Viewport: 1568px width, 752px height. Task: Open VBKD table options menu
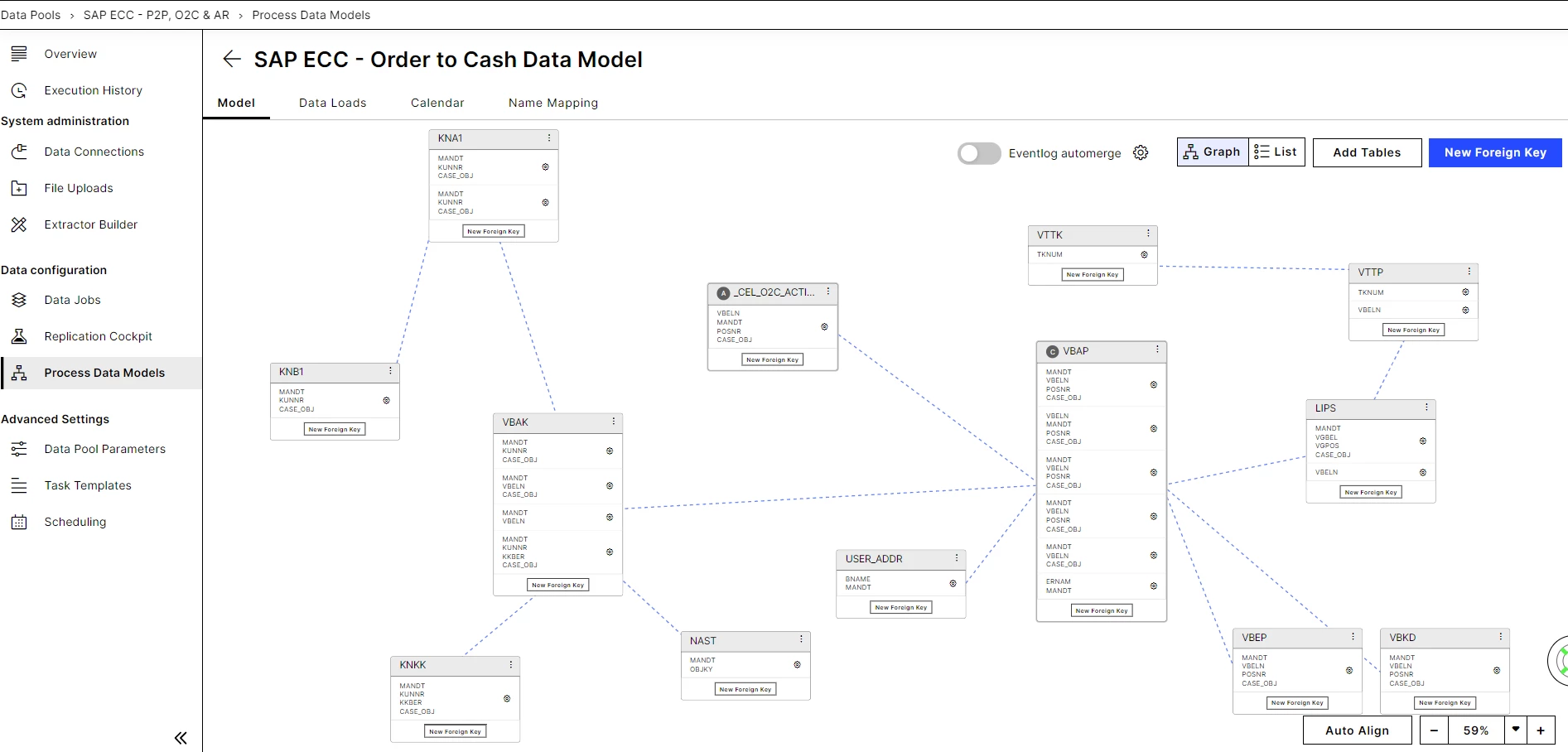pyautogui.click(x=1500, y=637)
